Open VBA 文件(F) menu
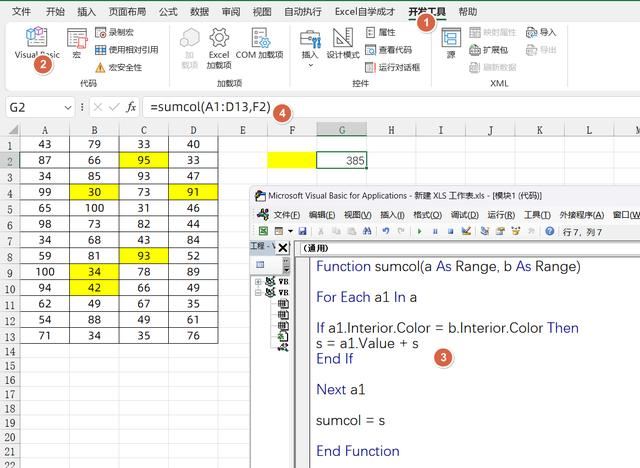 tap(286, 215)
